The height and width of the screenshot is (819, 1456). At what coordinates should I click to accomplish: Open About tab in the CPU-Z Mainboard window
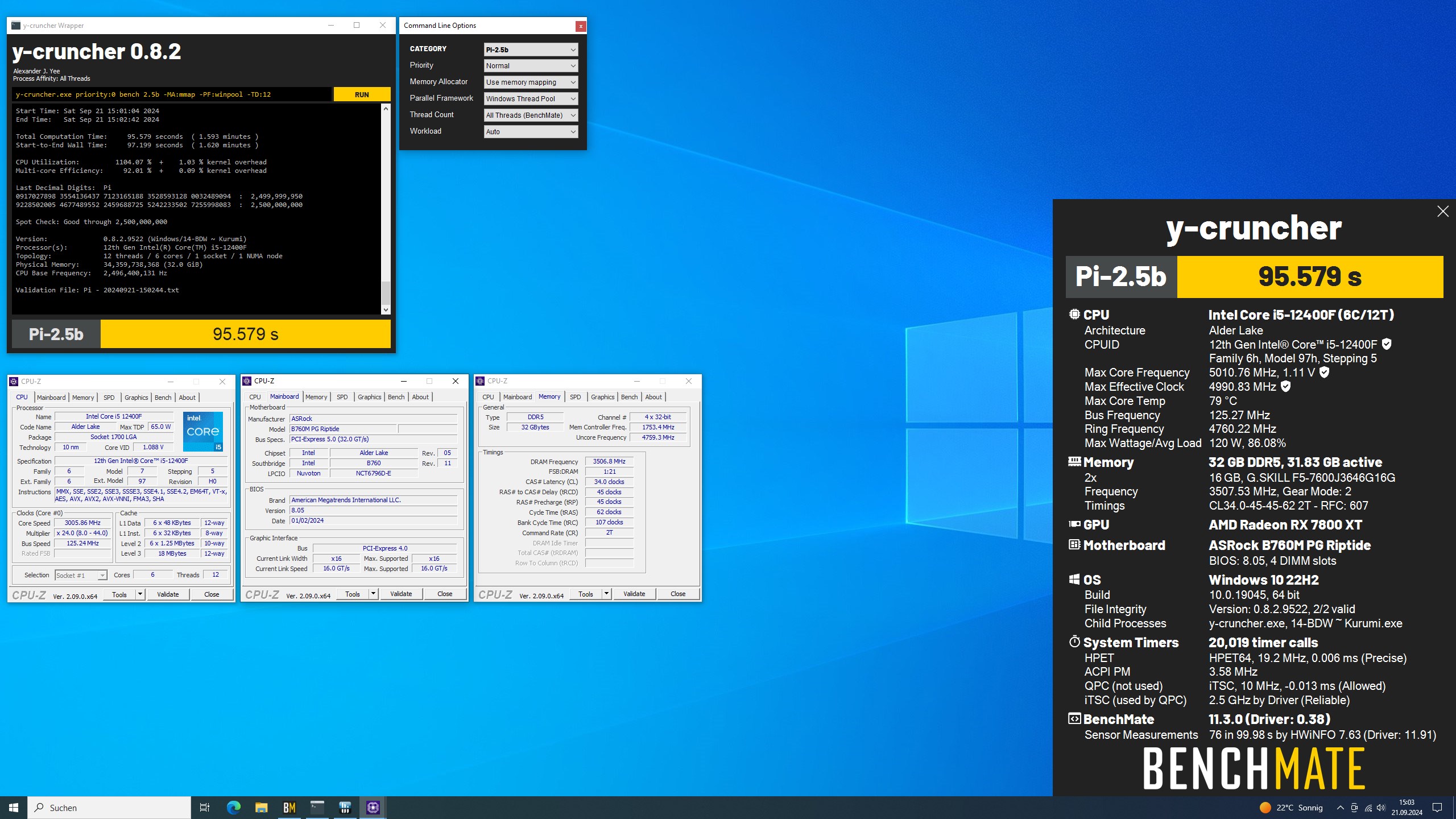[420, 397]
